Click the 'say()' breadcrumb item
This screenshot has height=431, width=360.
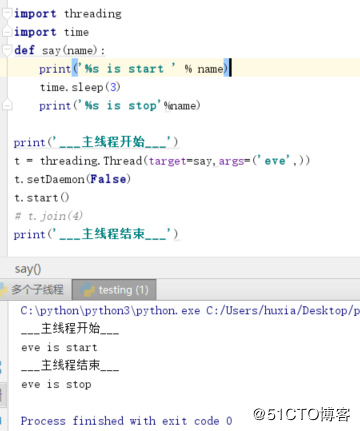coord(28,269)
